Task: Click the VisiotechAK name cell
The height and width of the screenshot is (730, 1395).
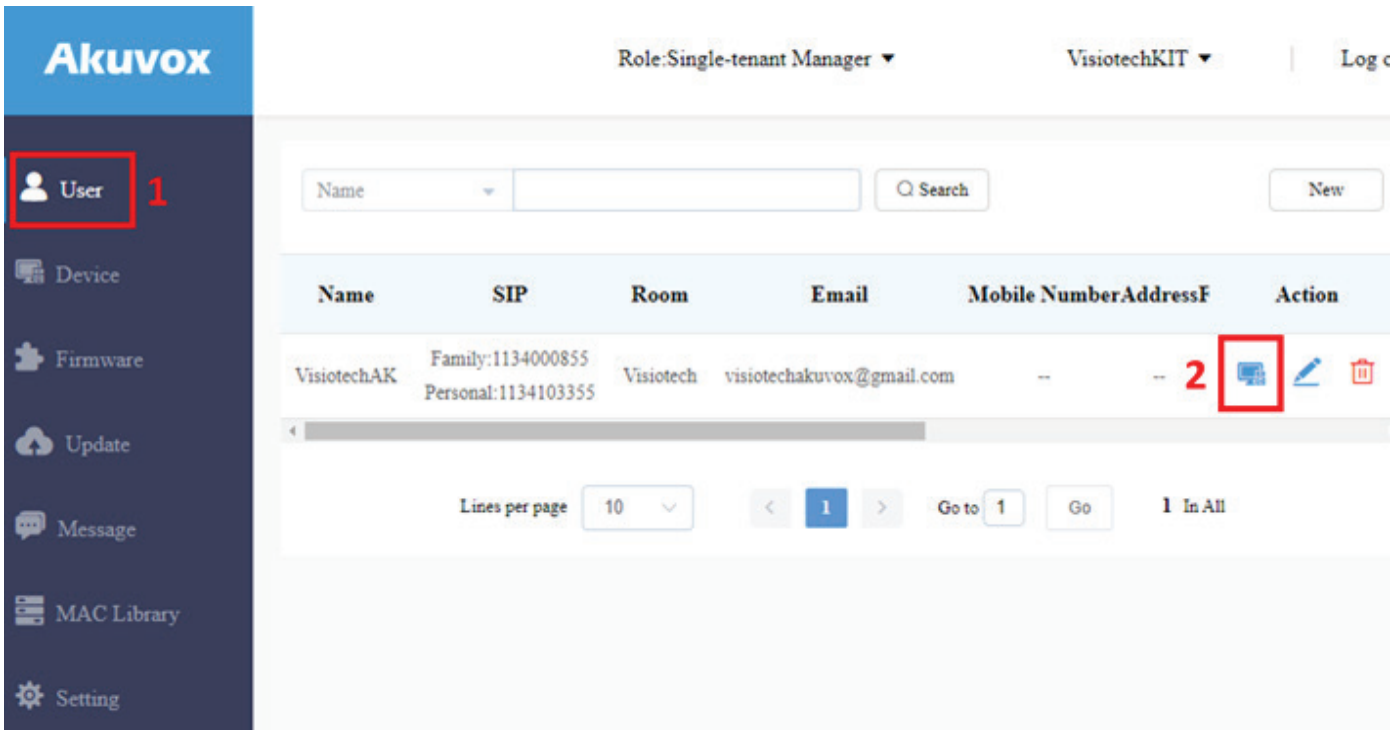Action: pyautogui.click(x=346, y=376)
